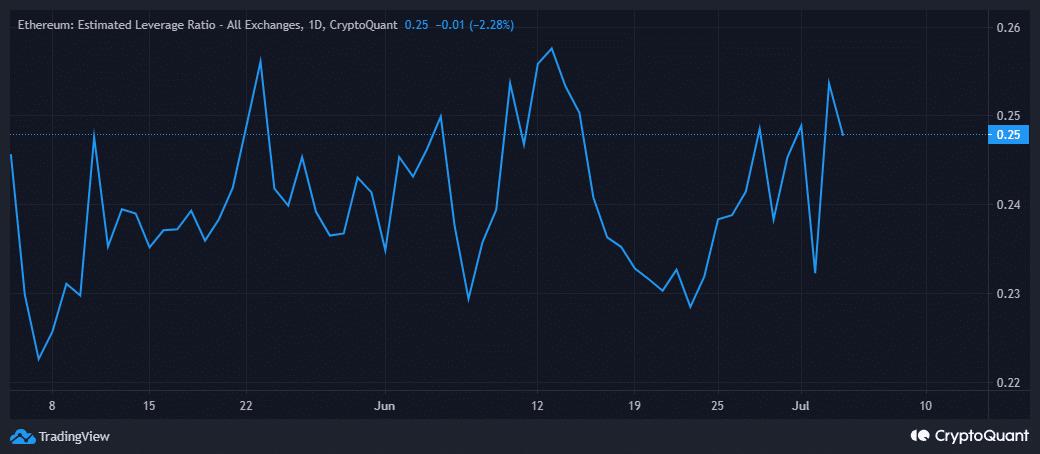Open the CryptoQuant brand text link
Screen dimensions: 1040x454
coord(980,436)
